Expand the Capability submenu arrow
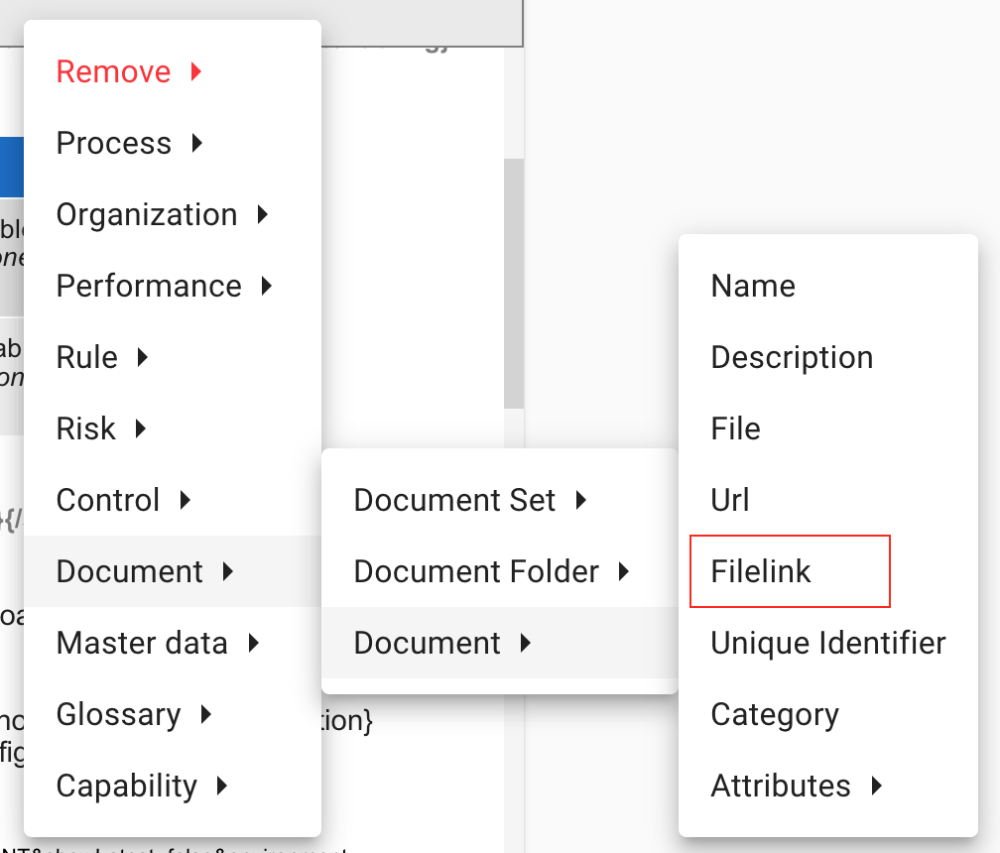 pyautogui.click(x=222, y=786)
